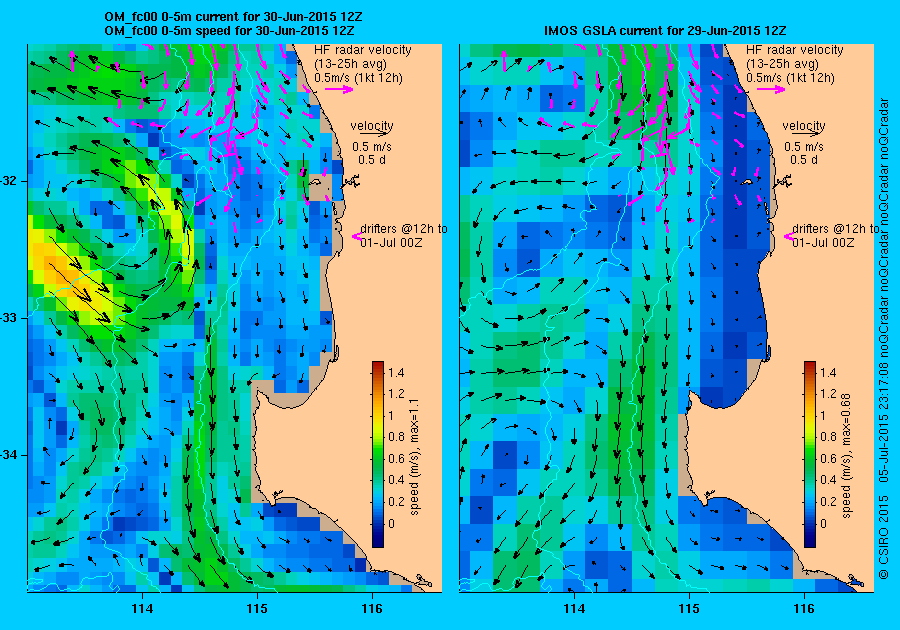Click the magenta drifter marker in IMOS GSLA map legend
This screenshot has width=900, height=630.
coord(788,236)
